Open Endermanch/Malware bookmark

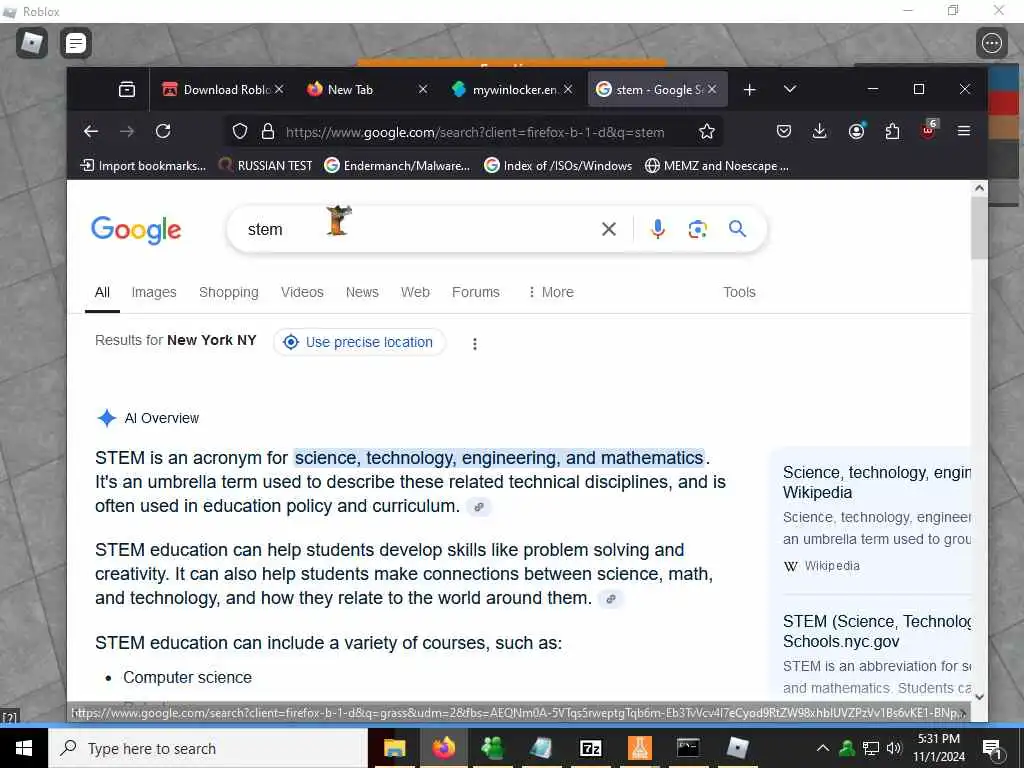[398, 166]
